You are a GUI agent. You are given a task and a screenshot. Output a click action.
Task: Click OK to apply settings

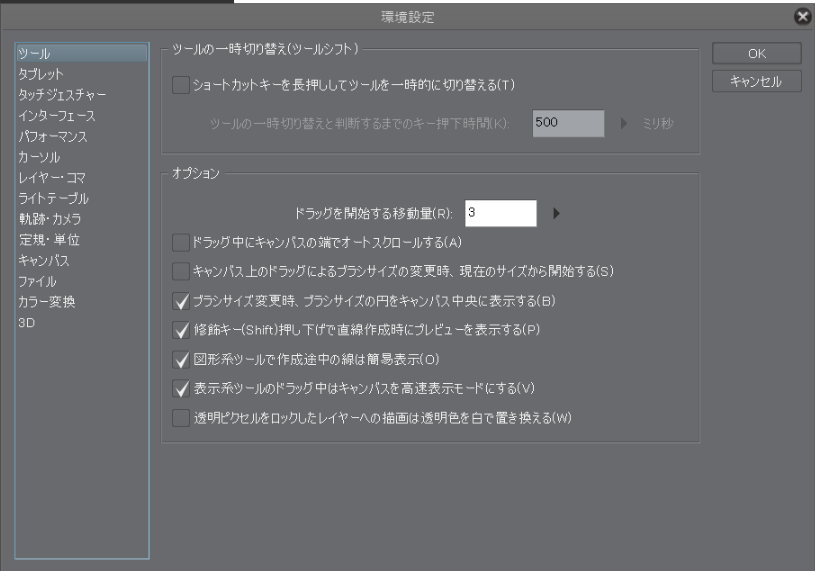pyautogui.click(x=756, y=54)
